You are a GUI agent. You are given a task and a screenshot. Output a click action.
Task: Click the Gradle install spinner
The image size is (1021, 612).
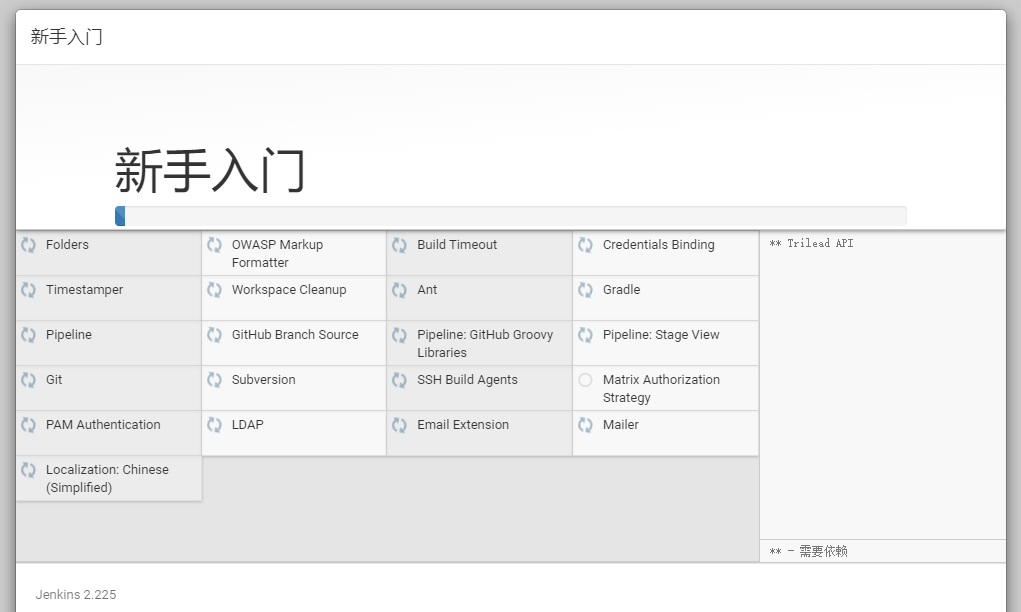point(585,289)
